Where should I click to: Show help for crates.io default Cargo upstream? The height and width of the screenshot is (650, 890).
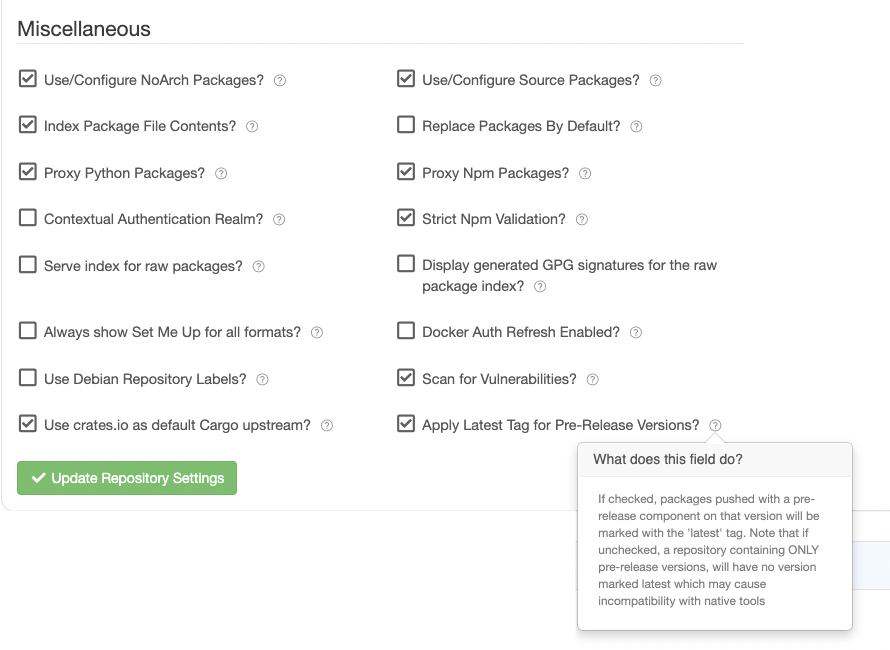[x=327, y=426]
